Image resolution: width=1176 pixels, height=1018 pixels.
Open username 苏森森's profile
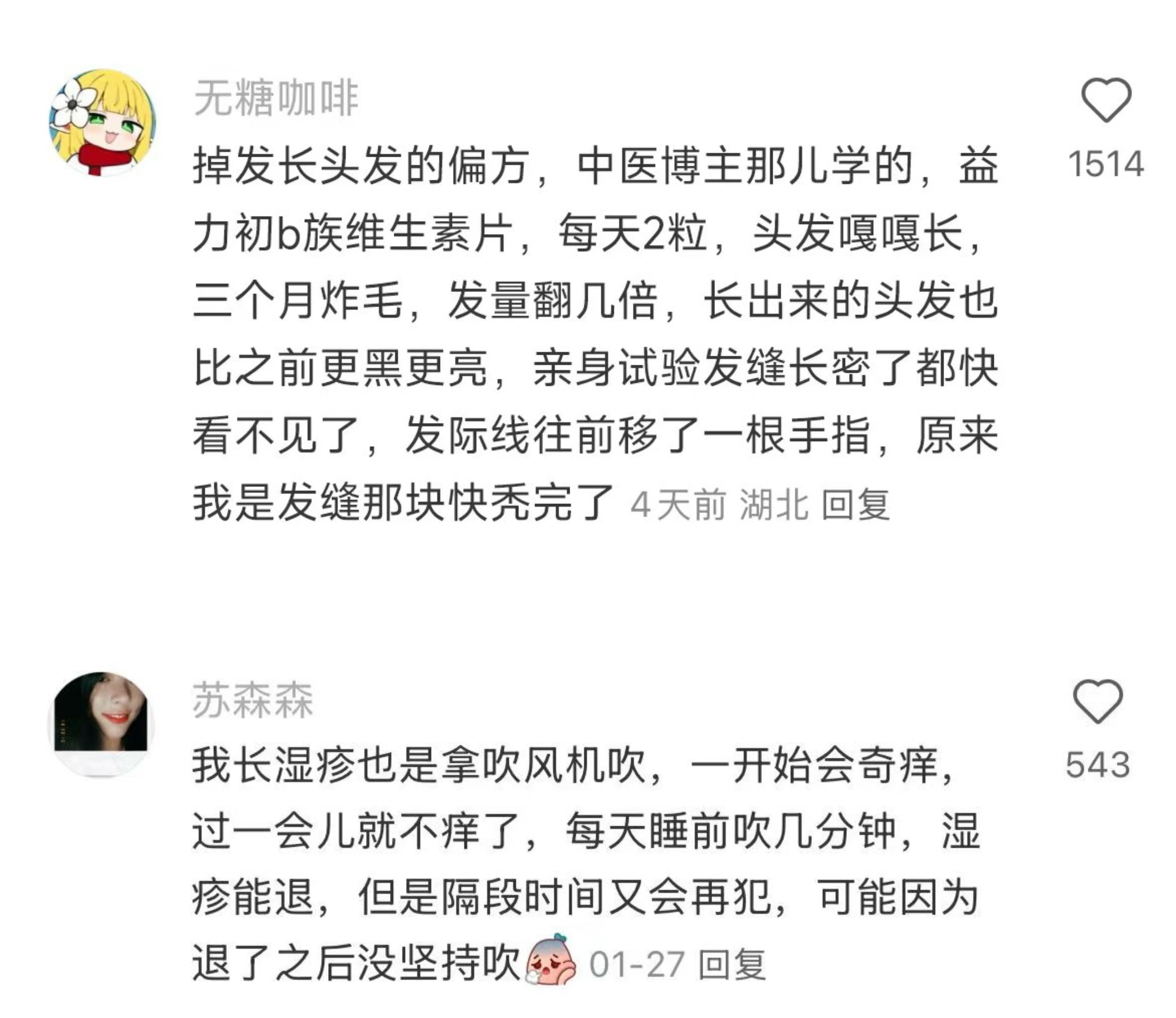[253, 700]
